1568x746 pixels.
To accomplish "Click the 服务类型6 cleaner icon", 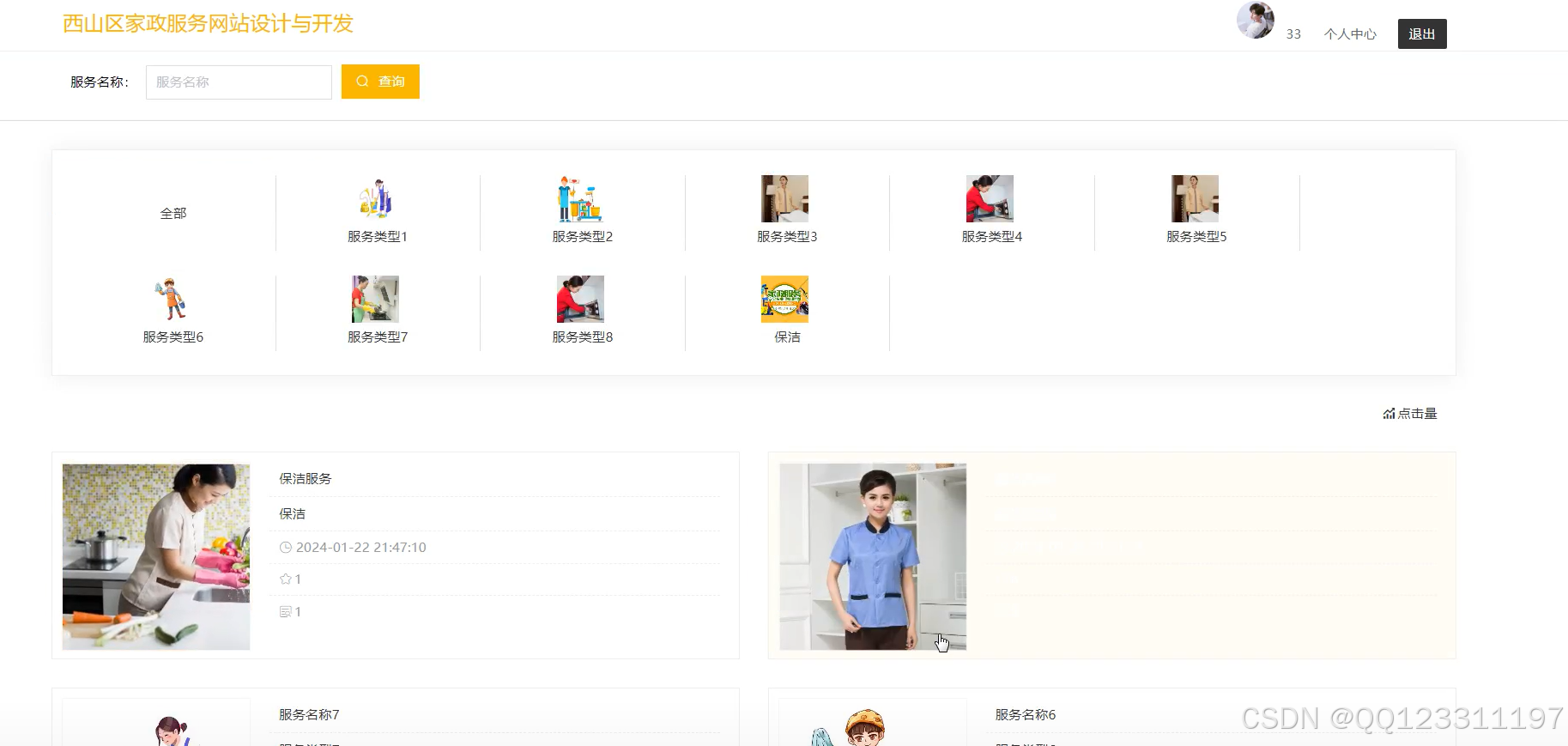I will tap(171, 300).
